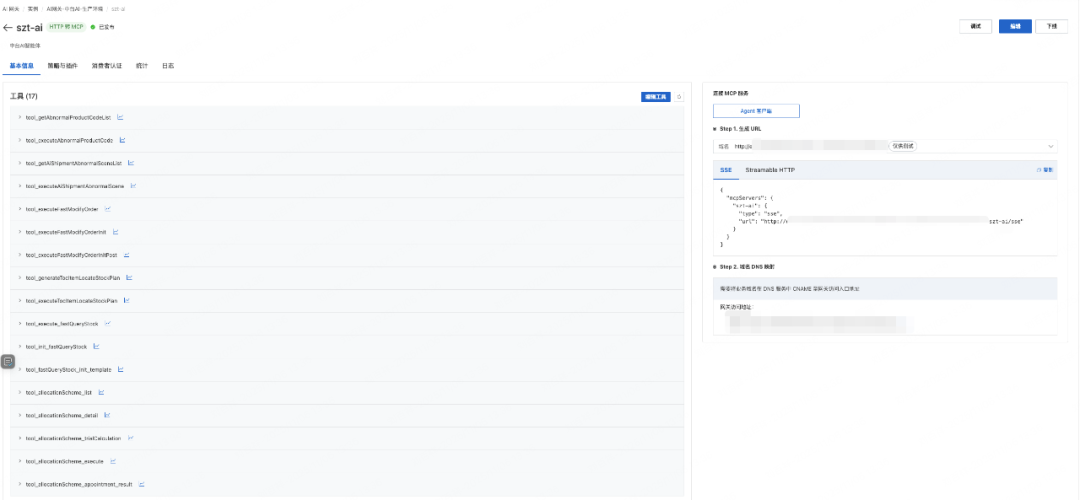This screenshot has height=500, width=1080.
Task: Copy the SSE config with the copy icon
Action: pyautogui.click(x=1044, y=169)
